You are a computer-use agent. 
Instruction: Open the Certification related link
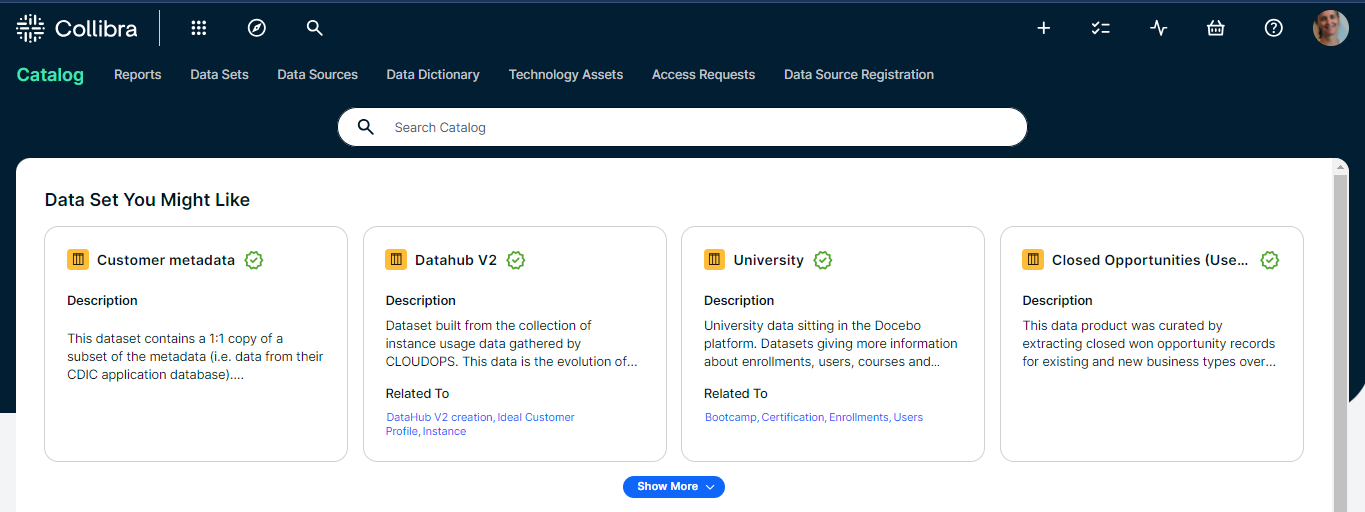(793, 417)
